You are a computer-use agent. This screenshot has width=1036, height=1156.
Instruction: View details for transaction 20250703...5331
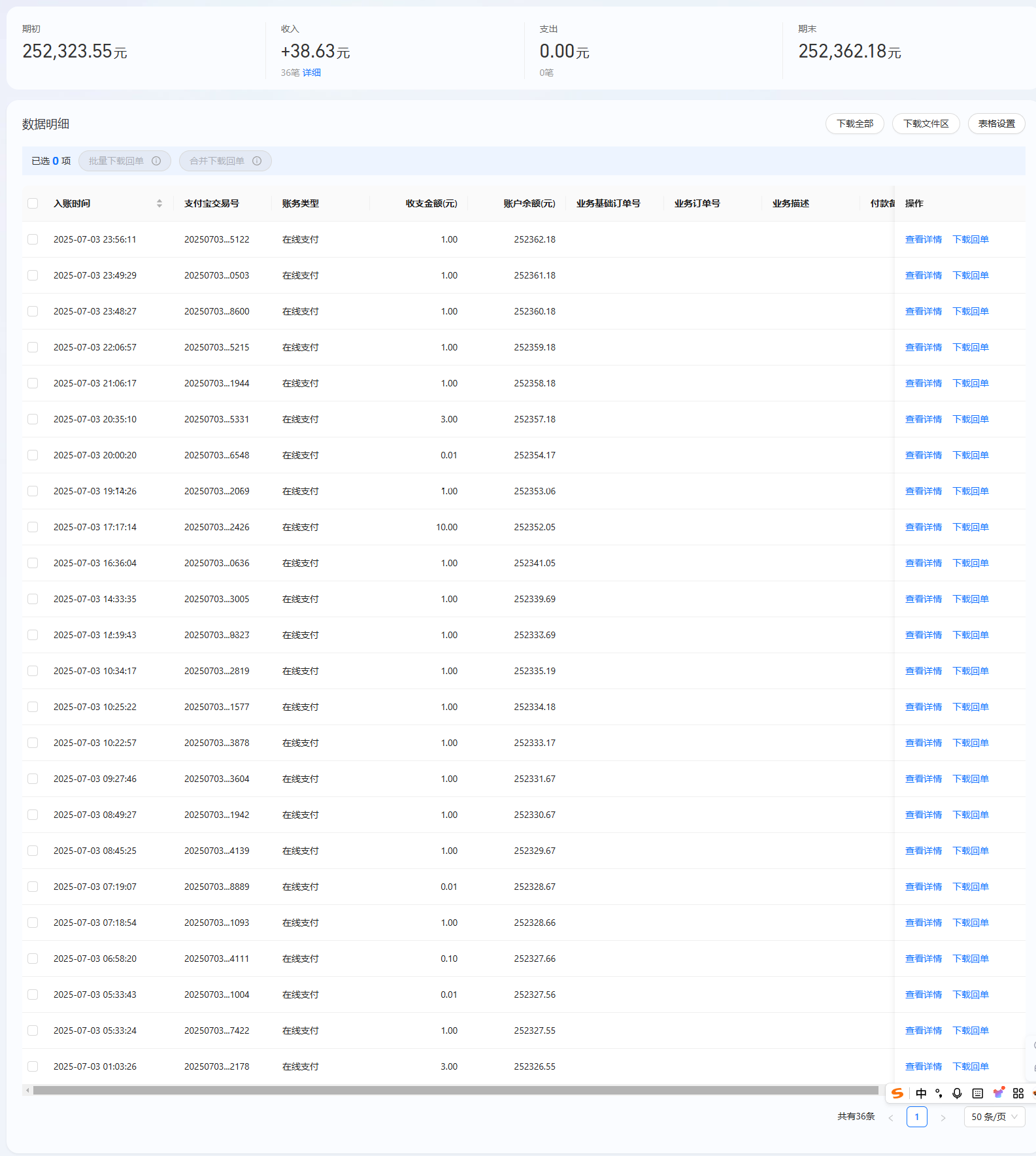(x=923, y=419)
